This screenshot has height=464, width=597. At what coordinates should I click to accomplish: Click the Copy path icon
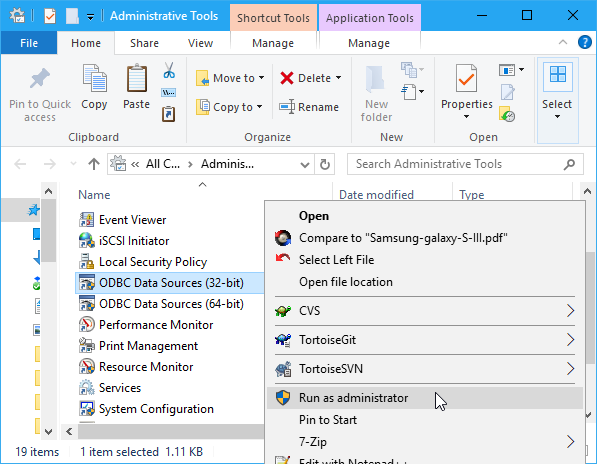[168, 92]
